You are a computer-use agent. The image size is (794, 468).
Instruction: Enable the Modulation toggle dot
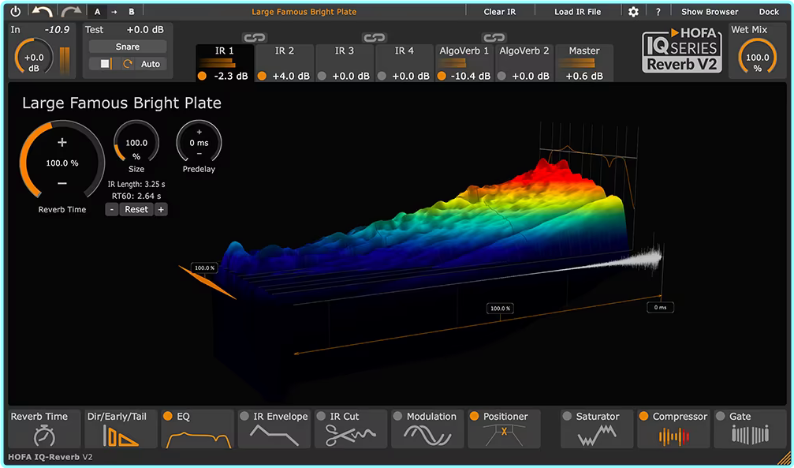point(398,416)
